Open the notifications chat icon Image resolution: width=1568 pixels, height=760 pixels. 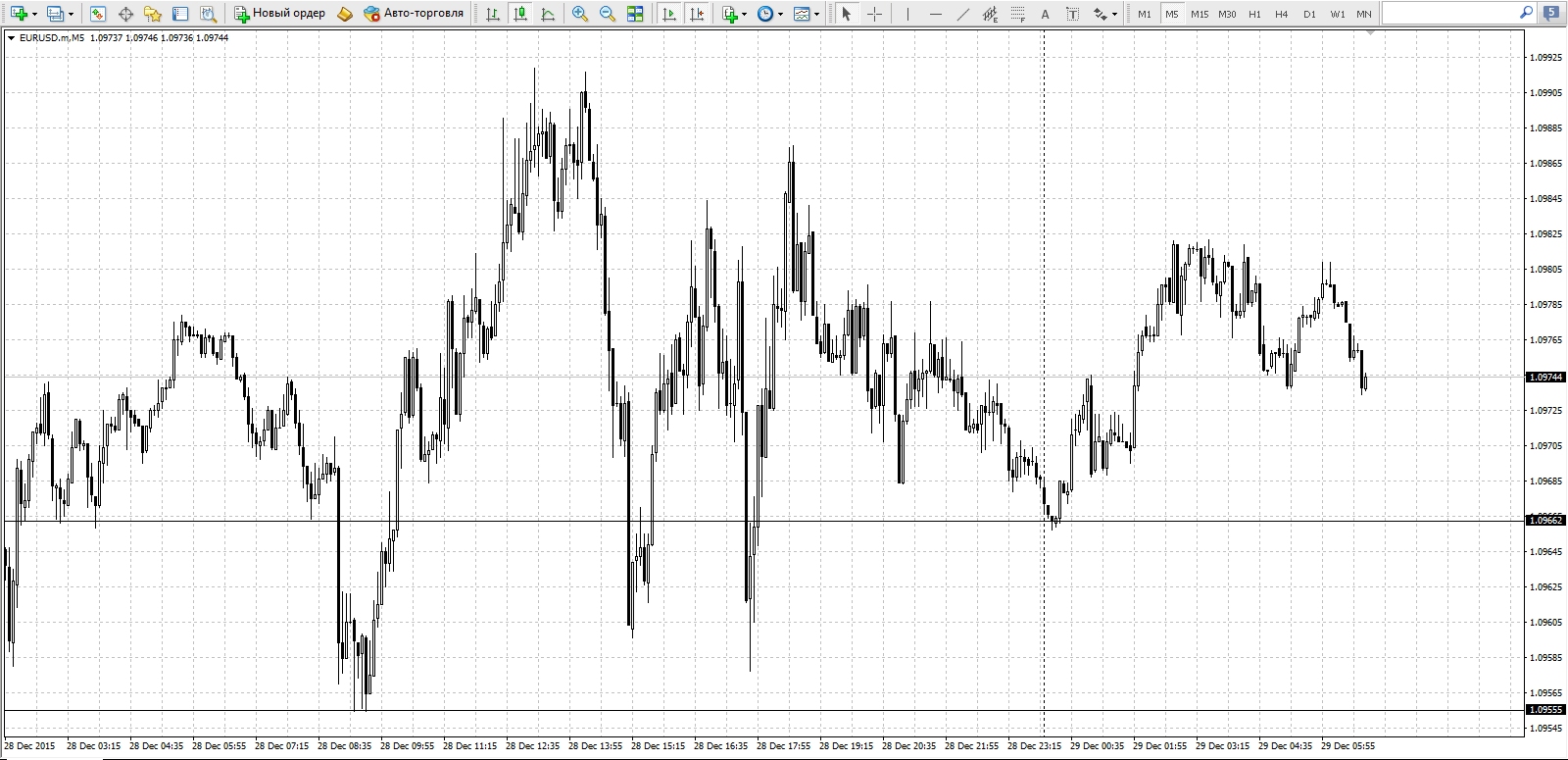[x=1550, y=13]
